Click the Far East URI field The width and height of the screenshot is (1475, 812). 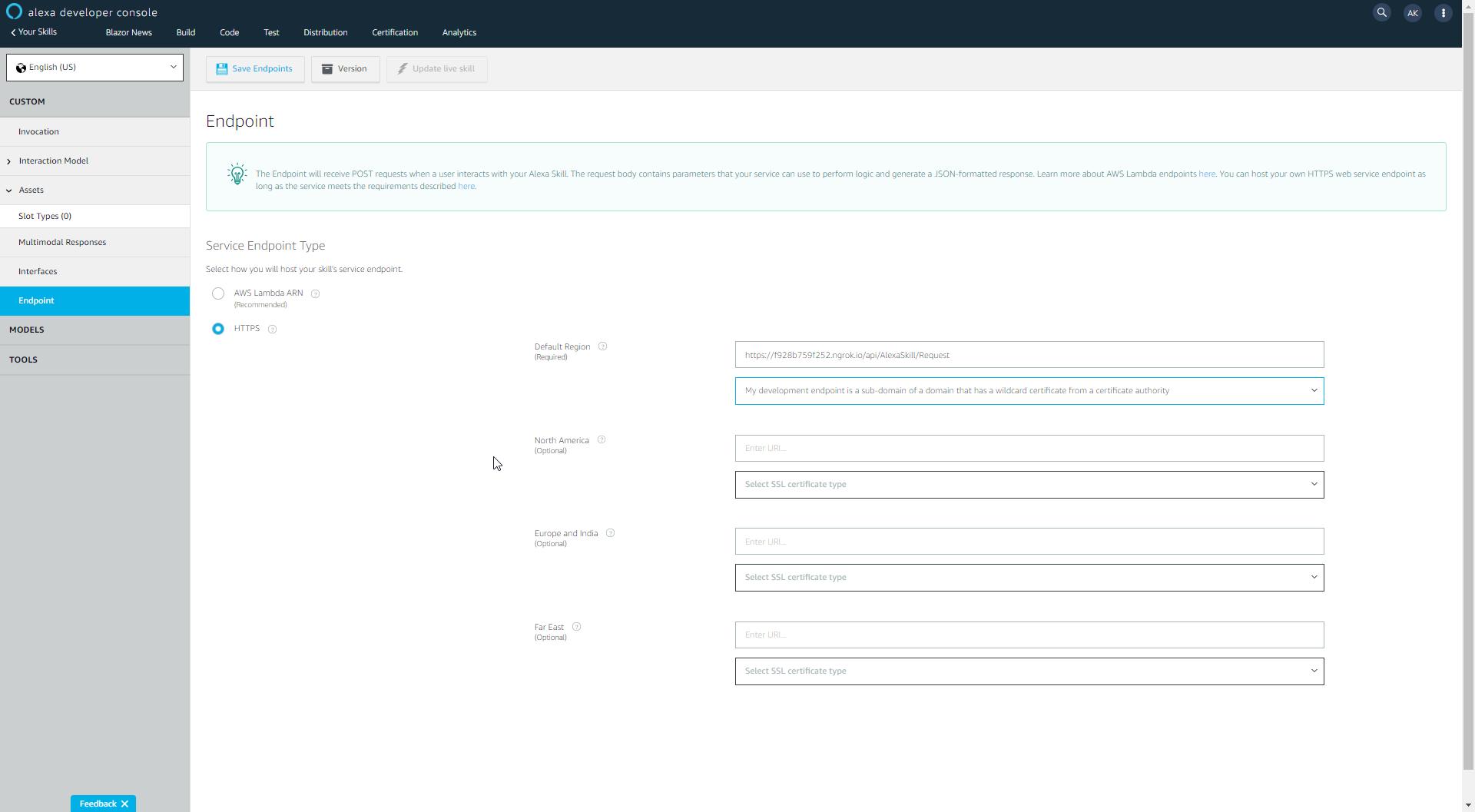pyautogui.click(x=1029, y=635)
